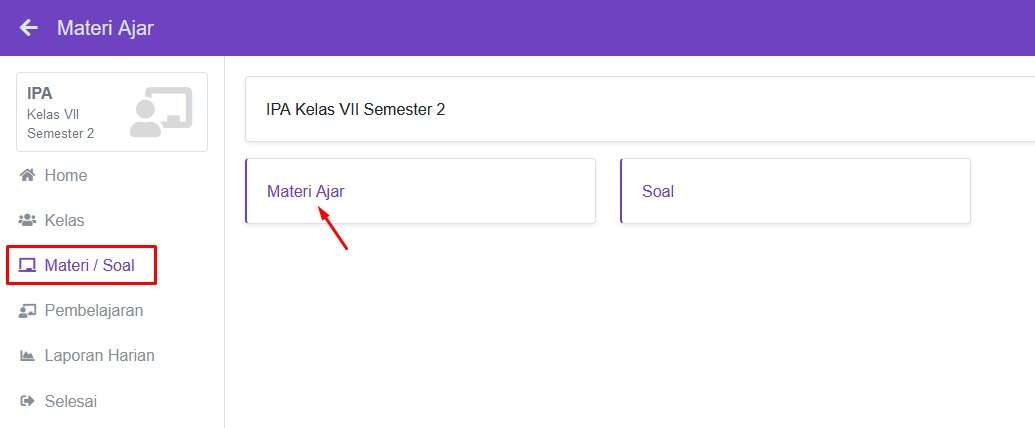Open the Laporan Harian menu label
The image size is (1035, 428).
(x=99, y=356)
